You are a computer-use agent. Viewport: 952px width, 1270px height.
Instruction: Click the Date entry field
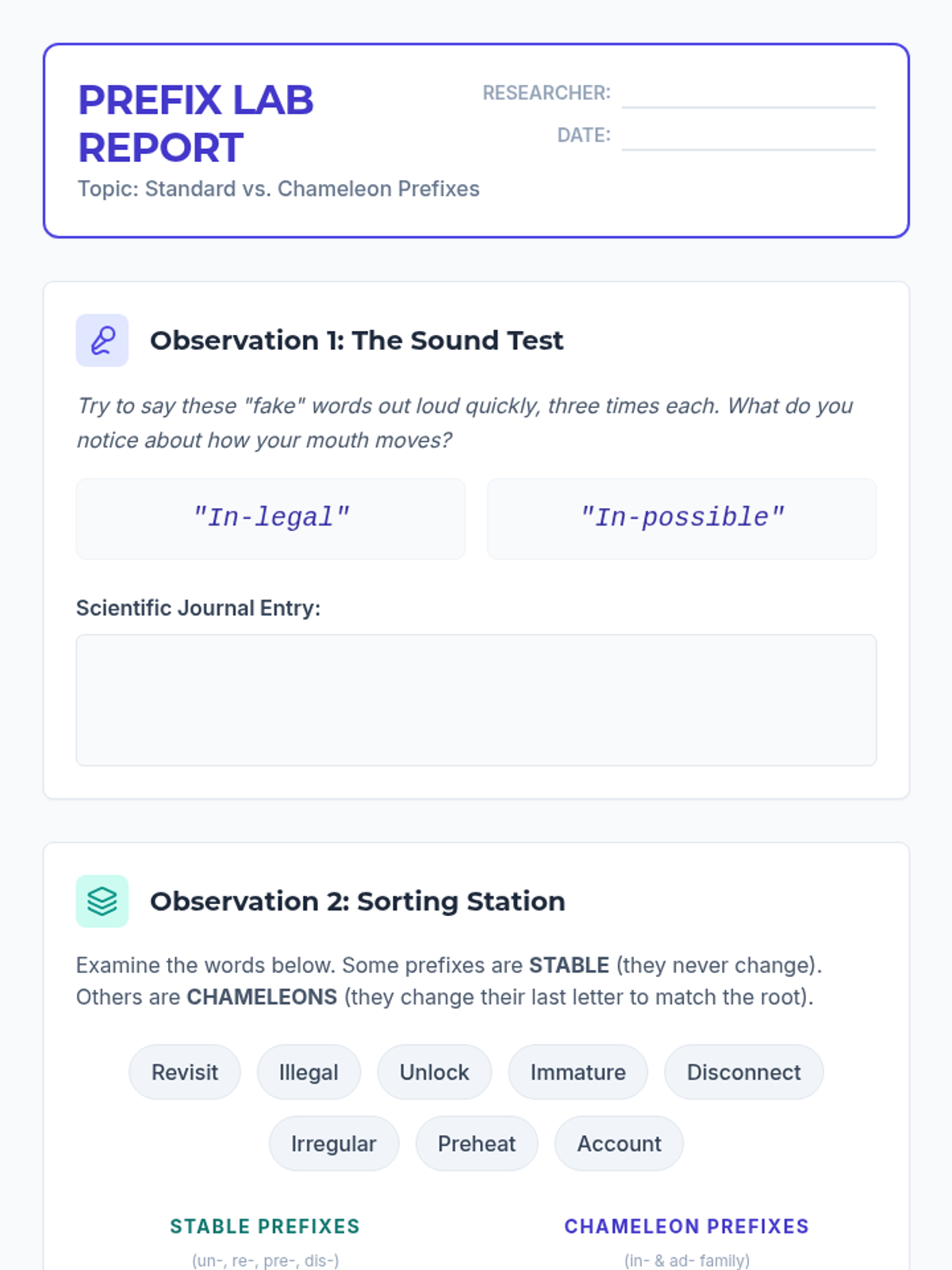coord(748,136)
